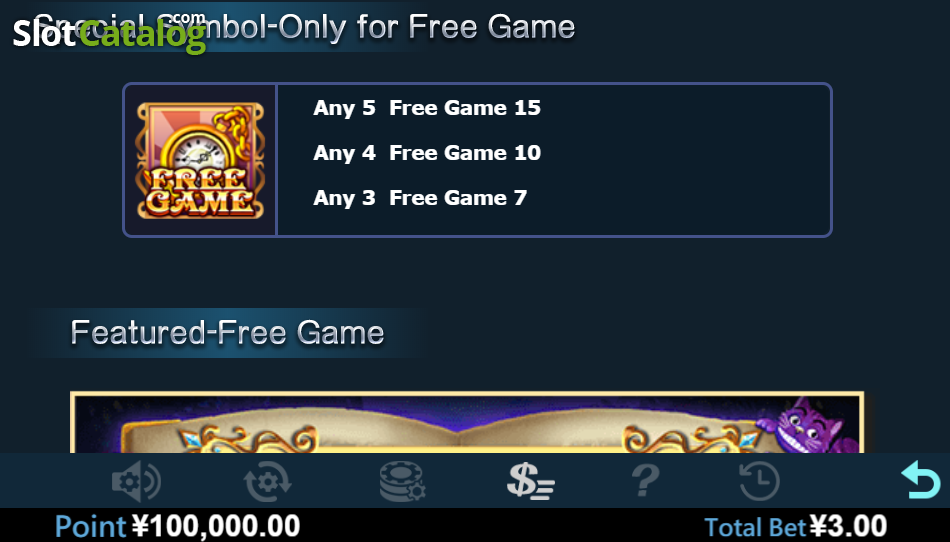Click the Free Game pocket watch symbol
This screenshot has width=950, height=542.
200,160
